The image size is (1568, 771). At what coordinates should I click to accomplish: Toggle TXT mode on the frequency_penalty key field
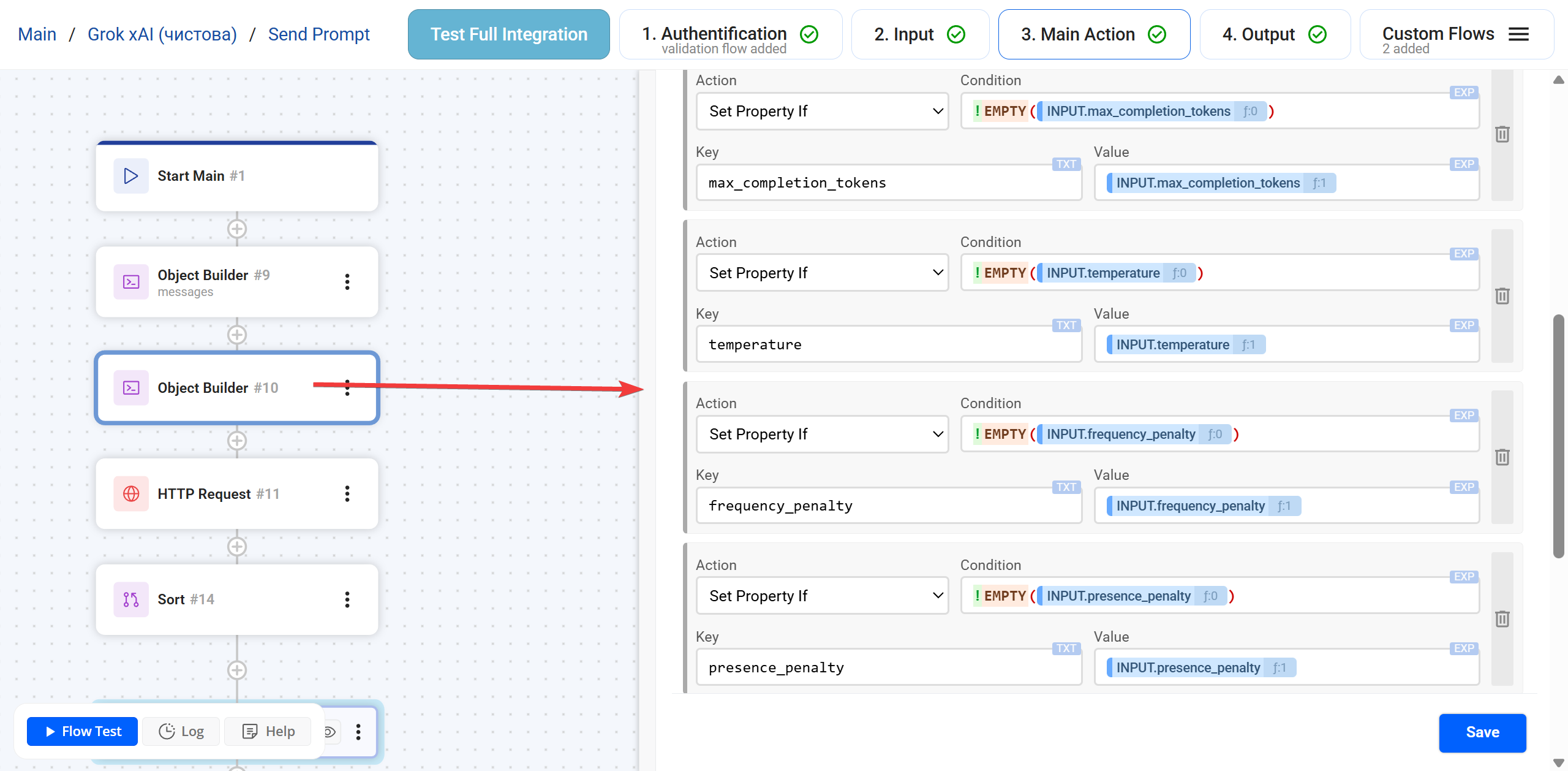[1066, 487]
